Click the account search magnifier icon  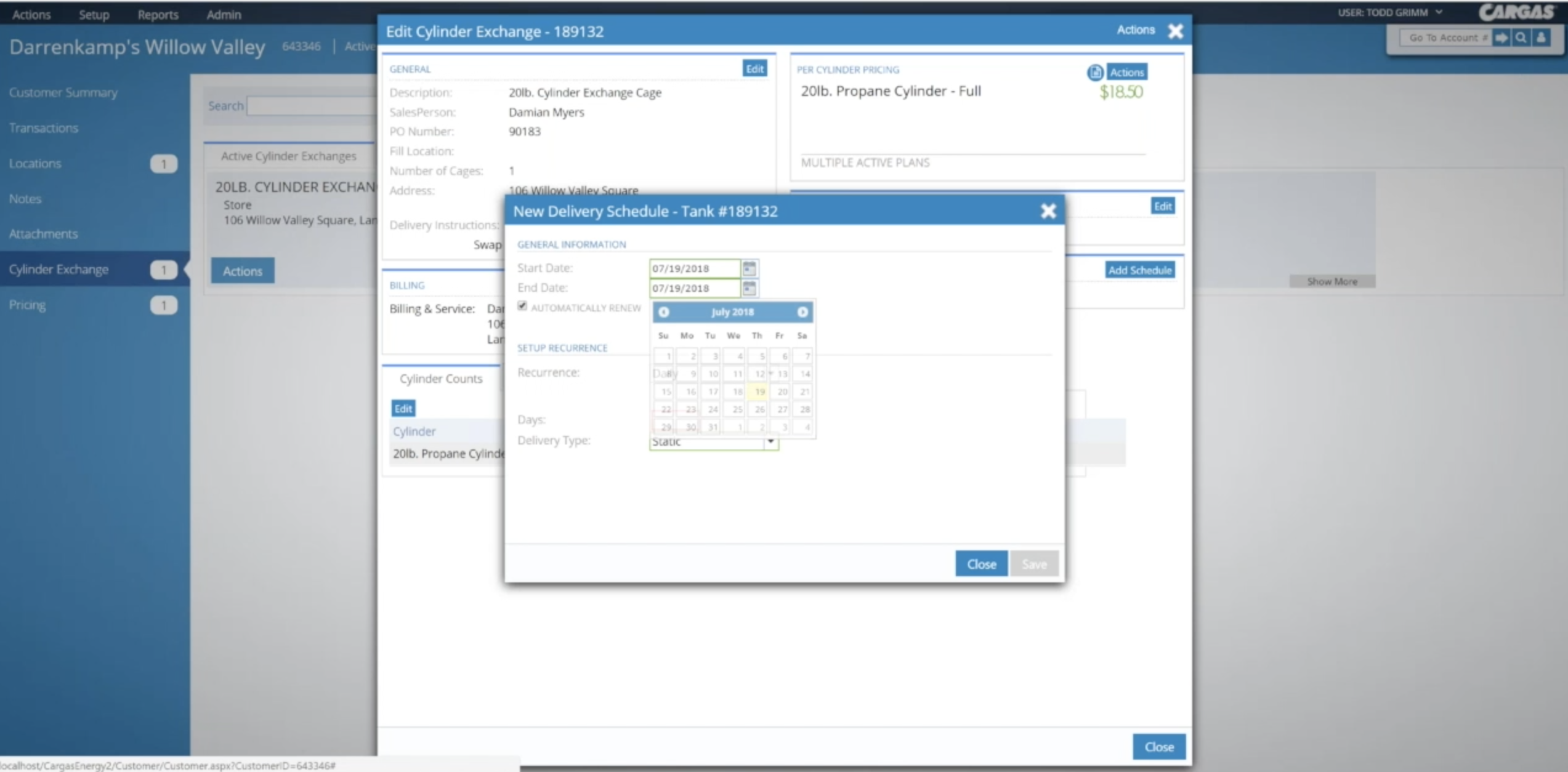pyautogui.click(x=1521, y=38)
